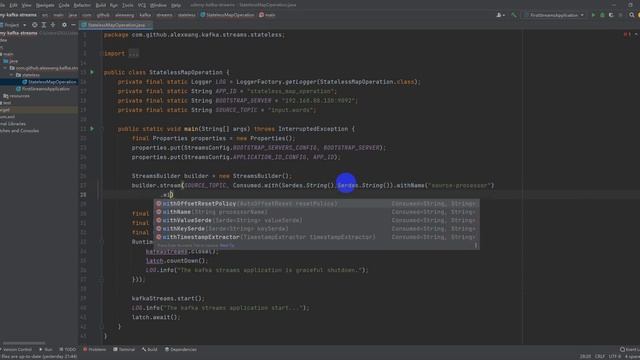This screenshot has height=360, width=640.
Task: Open the user account icon dropdown
Action: [500, 15]
